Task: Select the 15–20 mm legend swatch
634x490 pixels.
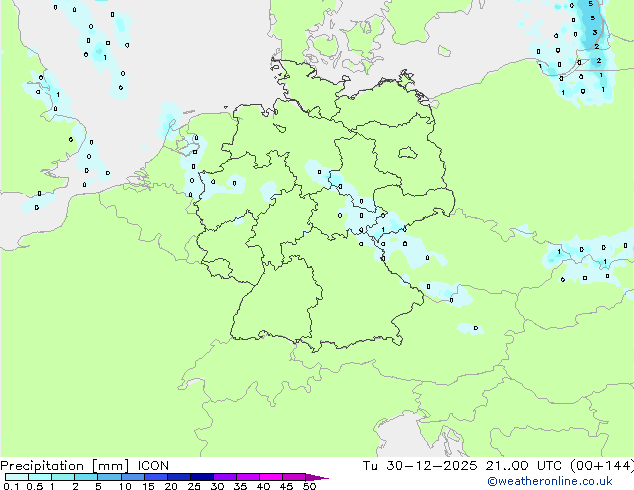Action: point(156,477)
